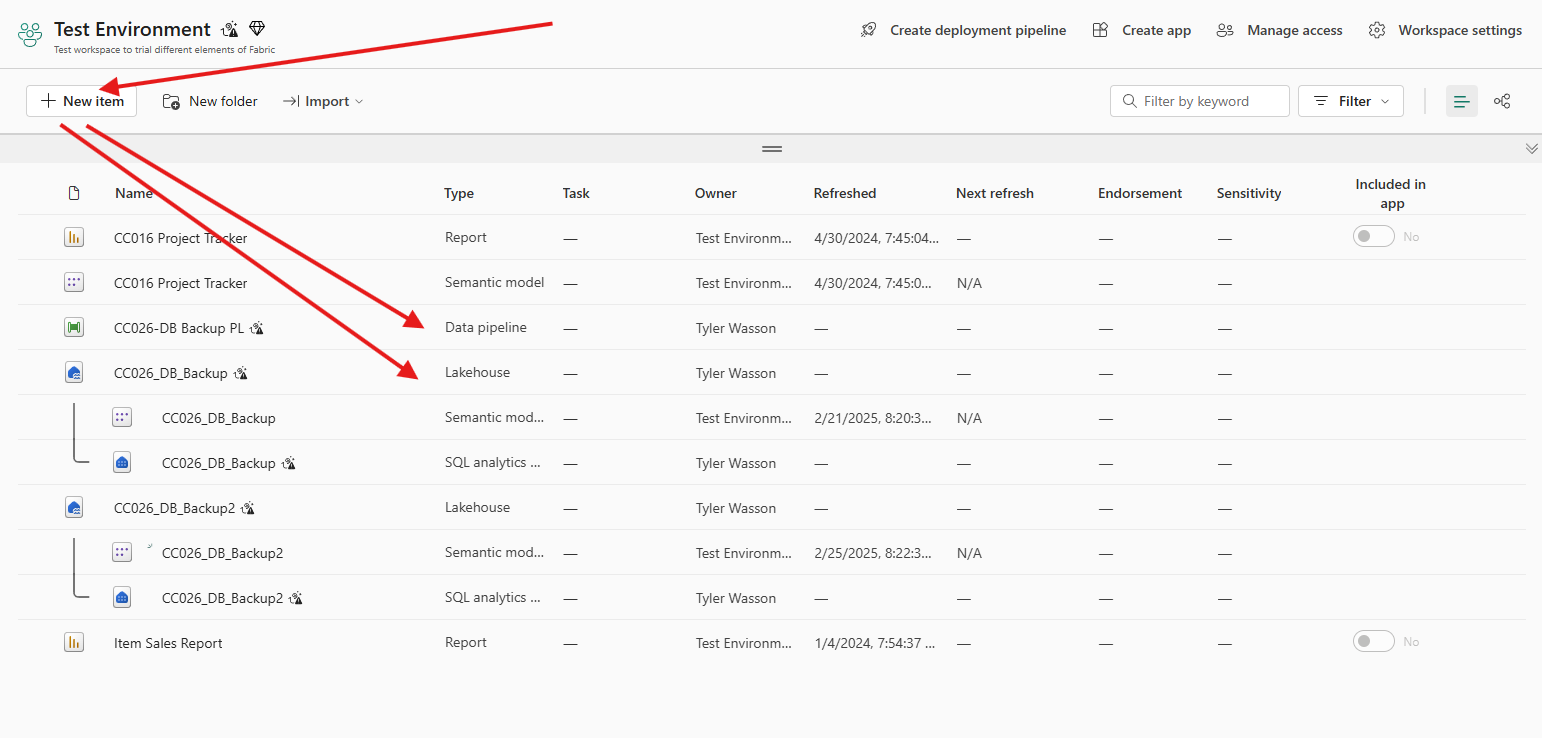Viewport: 1542px width, 738px height.
Task: Click the list view icon near the filter
Action: (x=1462, y=101)
